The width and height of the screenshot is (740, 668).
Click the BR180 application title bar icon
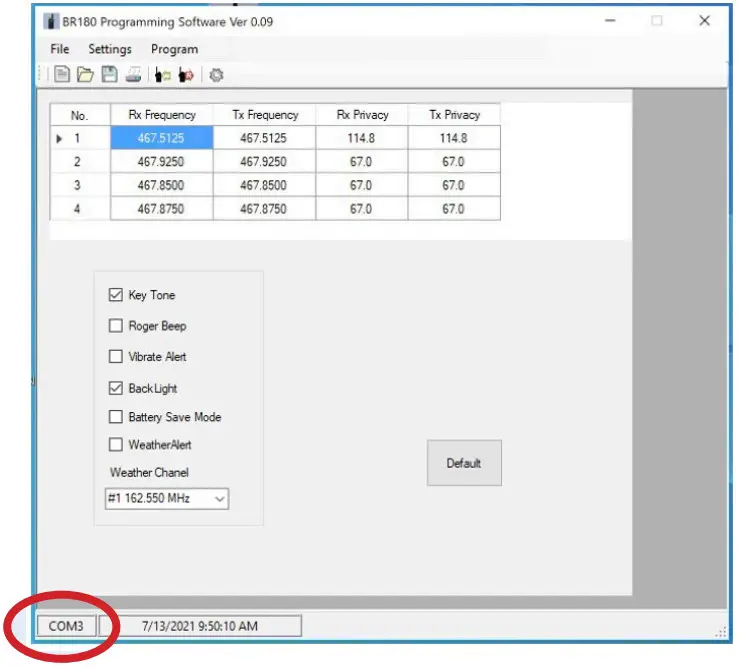(x=51, y=22)
